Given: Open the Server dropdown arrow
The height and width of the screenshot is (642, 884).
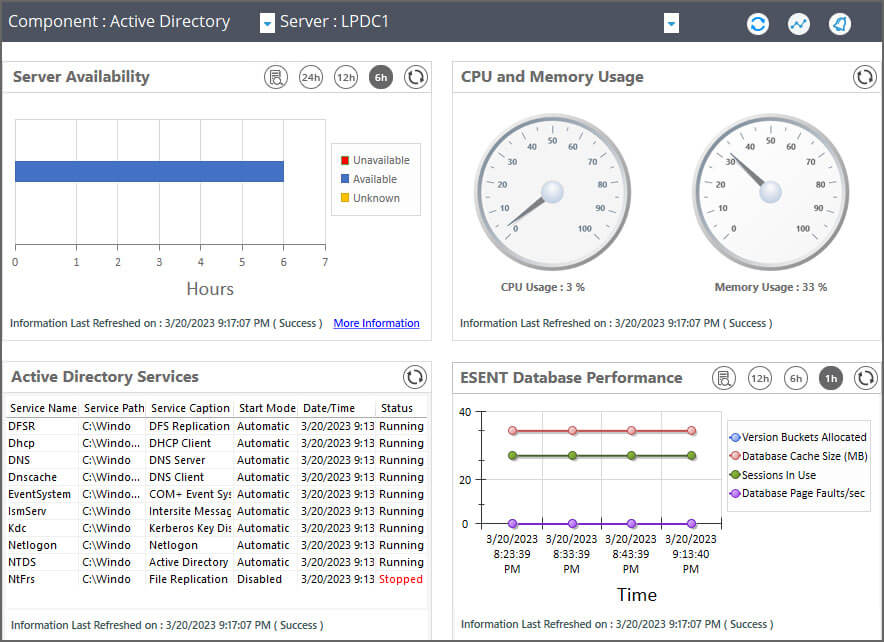Looking at the screenshot, I should pyautogui.click(x=671, y=24).
